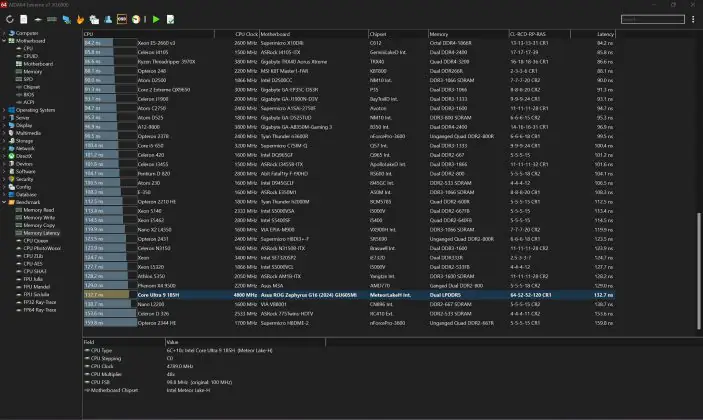Open the monitor diagnostics toolbar icon
This screenshot has width=703, height=420.
tap(66, 19)
